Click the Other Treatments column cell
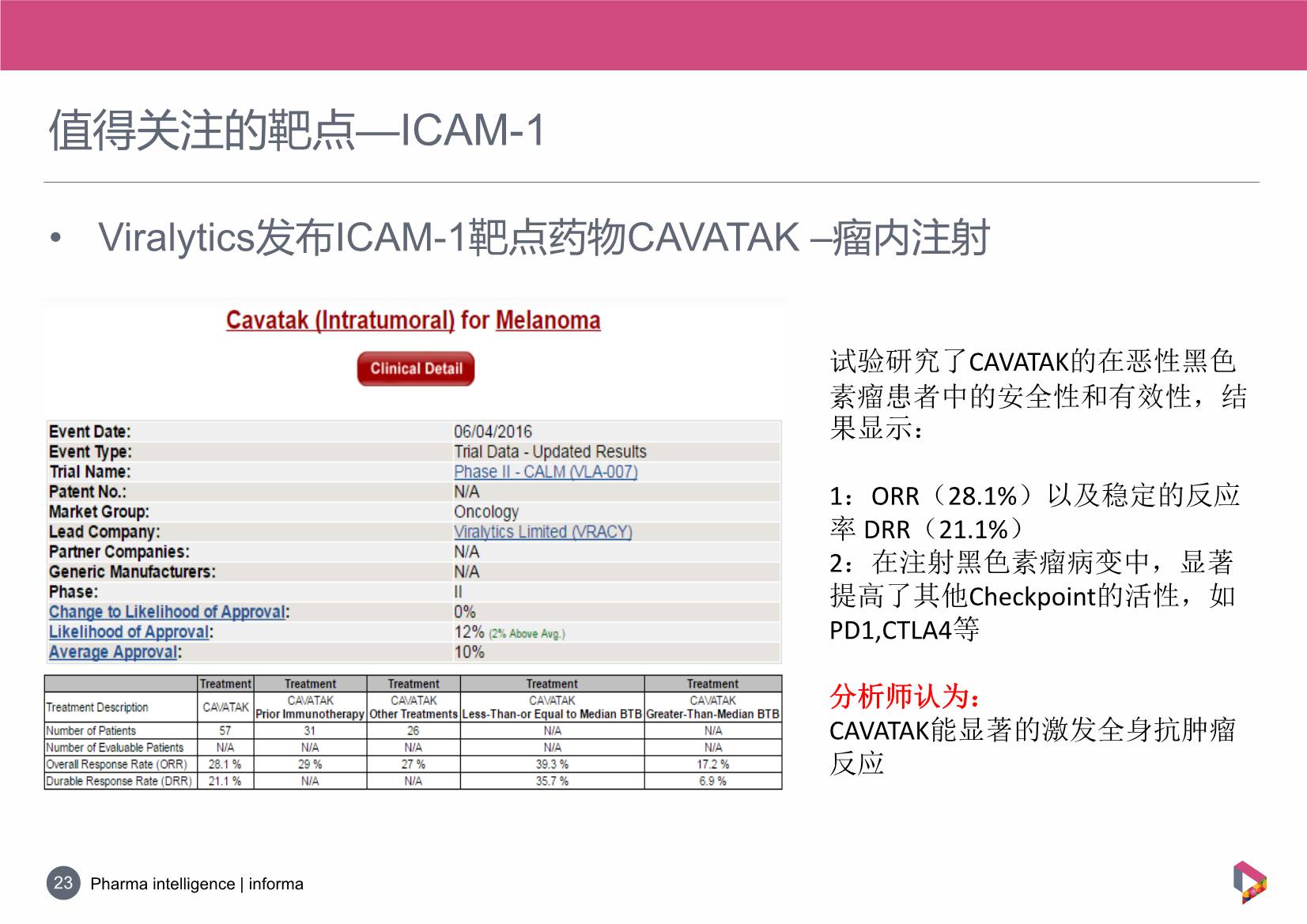 click(x=414, y=707)
